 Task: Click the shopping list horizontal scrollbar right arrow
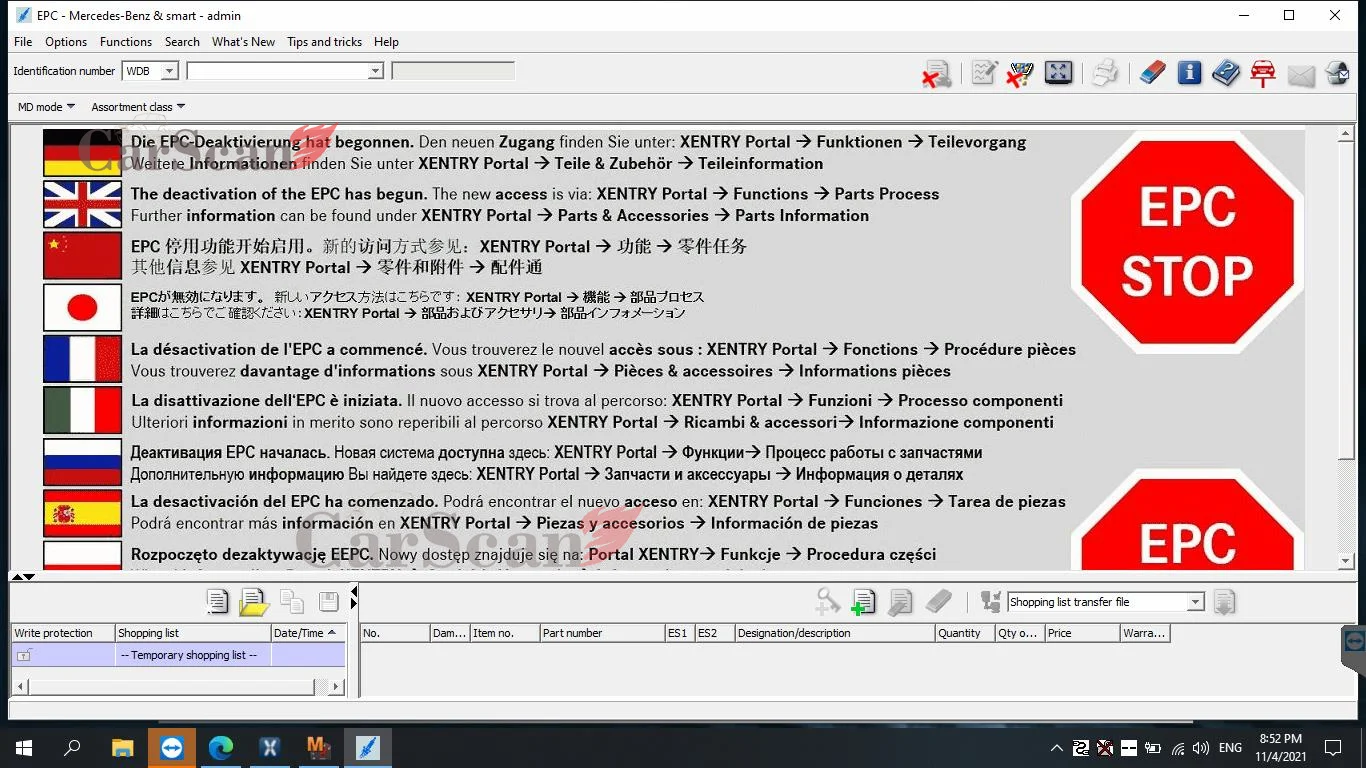point(336,686)
